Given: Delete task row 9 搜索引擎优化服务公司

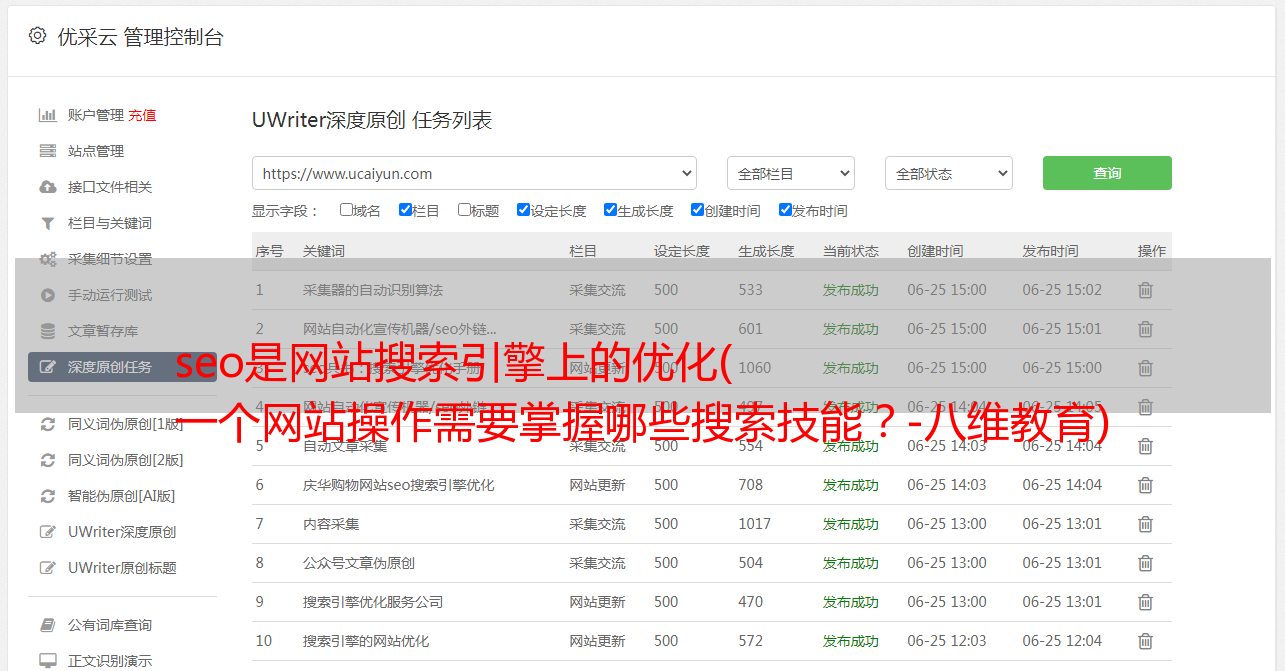Looking at the screenshot, I should coord(1146,602).
